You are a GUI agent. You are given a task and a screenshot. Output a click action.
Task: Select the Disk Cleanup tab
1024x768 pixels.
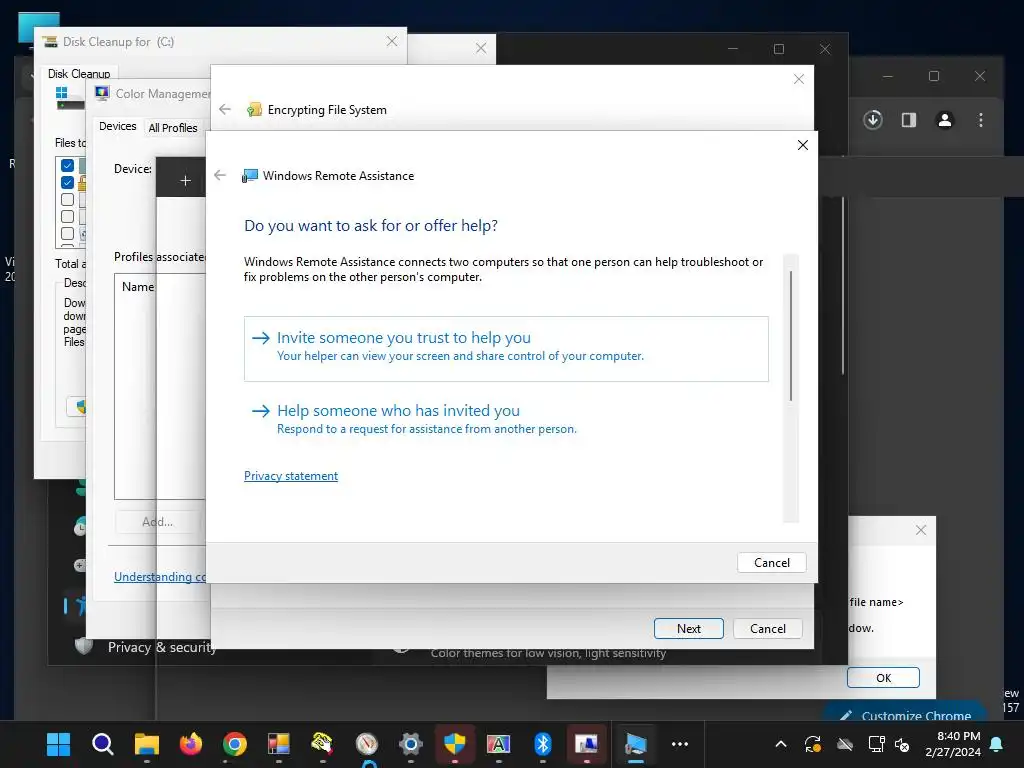pyautogui.click(x=79, y=74)
